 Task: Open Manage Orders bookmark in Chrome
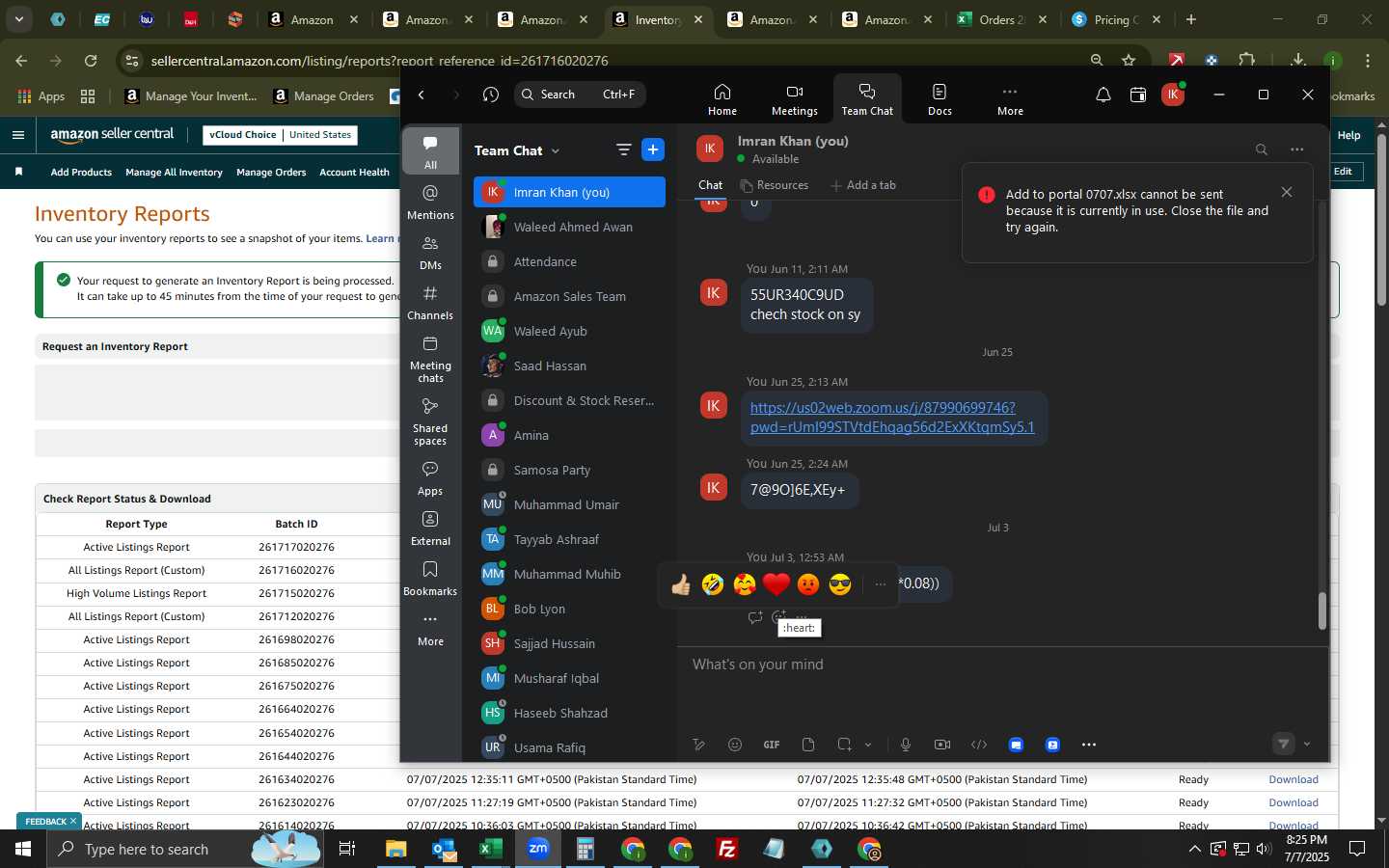click(x=323, y=95)
